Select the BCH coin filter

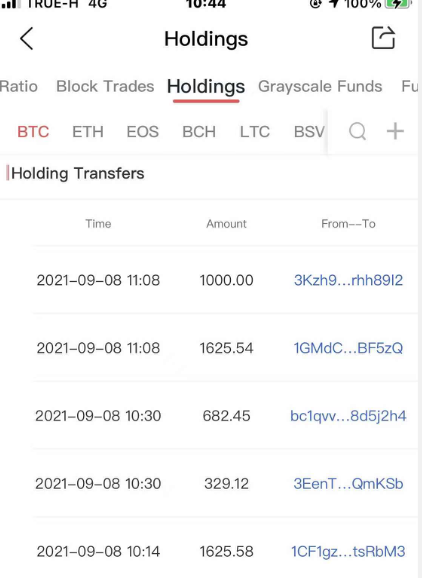tap(199, 132)
